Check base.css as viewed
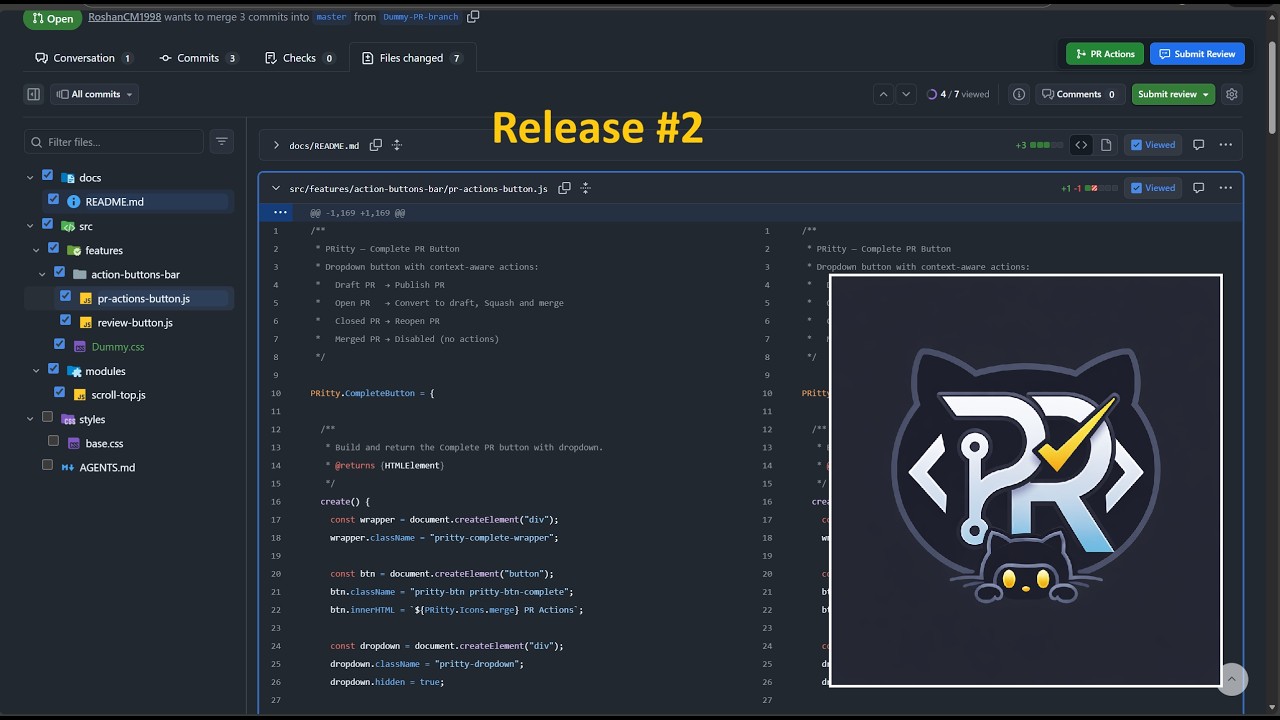This screenshot has width=1280, height=720. 53,441
